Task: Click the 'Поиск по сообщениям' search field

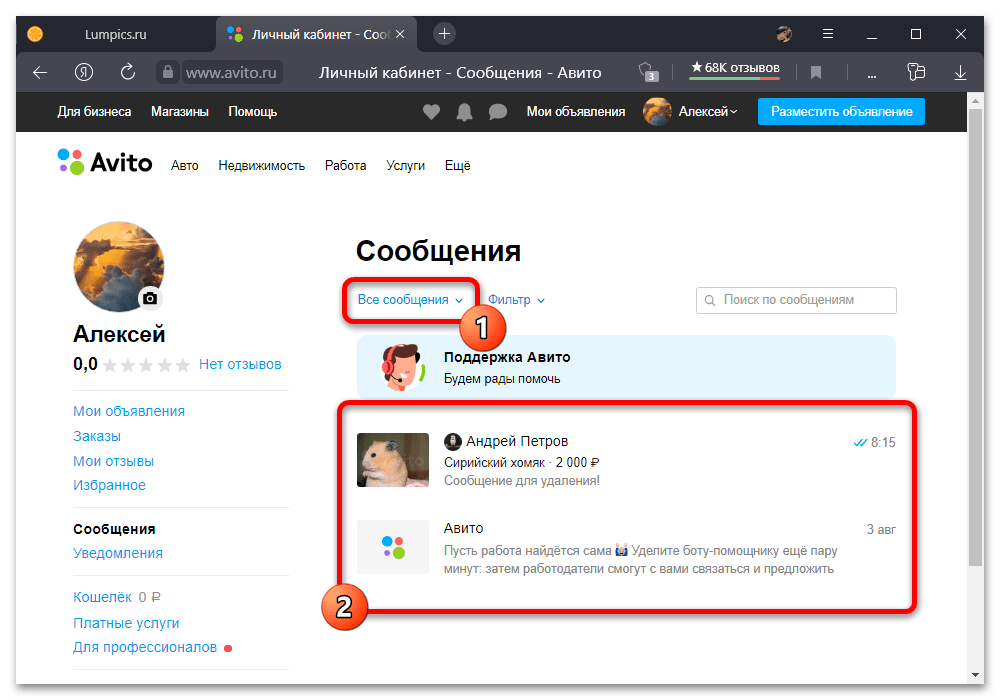Action: click(796, 300)
